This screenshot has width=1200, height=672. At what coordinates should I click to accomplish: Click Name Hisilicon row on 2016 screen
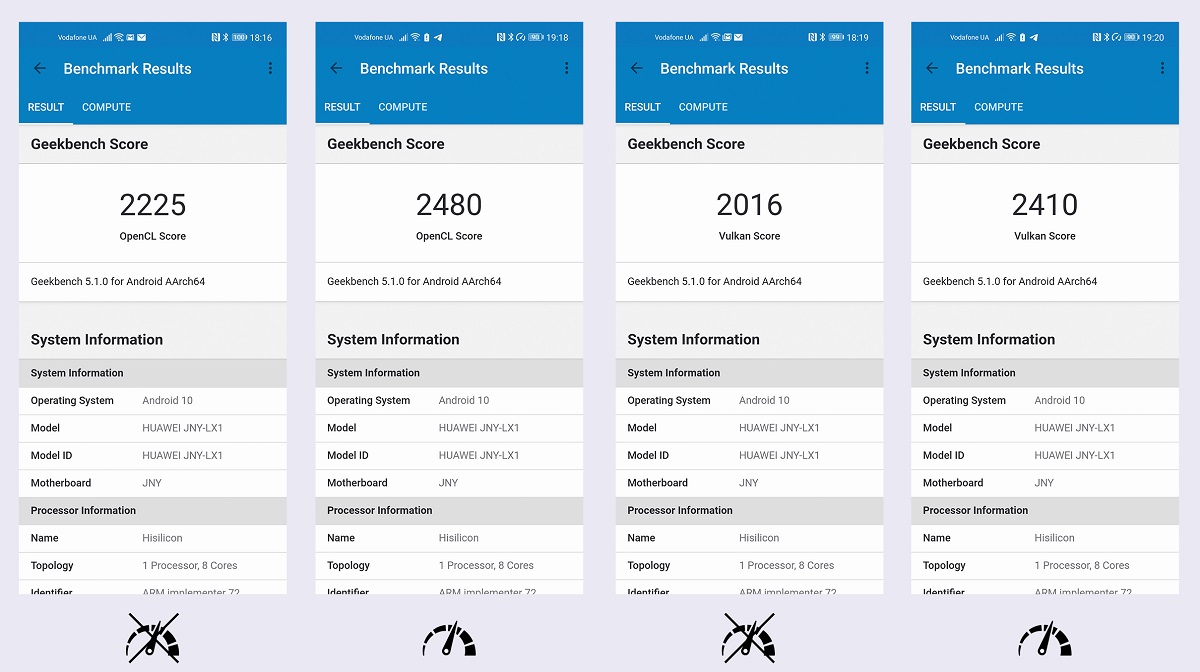tap(749, 538)
